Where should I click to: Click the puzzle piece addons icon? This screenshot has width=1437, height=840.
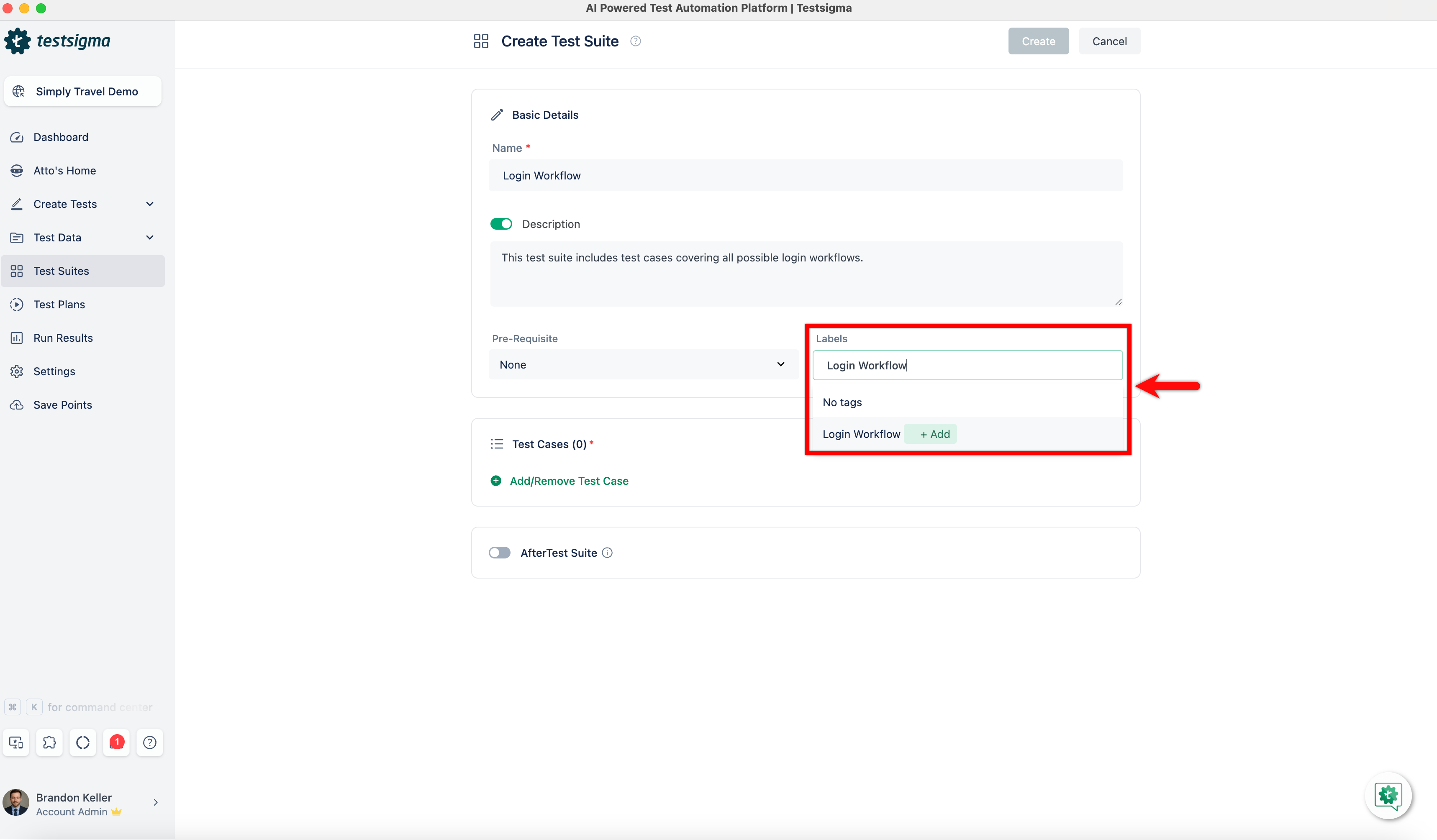tap(50, 742)
